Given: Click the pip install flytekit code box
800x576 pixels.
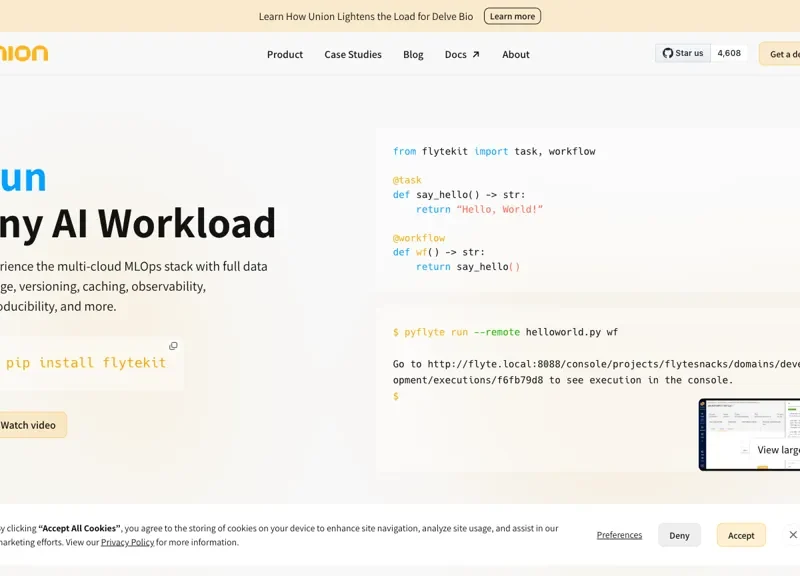Looking at the screenshot, I should point(85,363).
